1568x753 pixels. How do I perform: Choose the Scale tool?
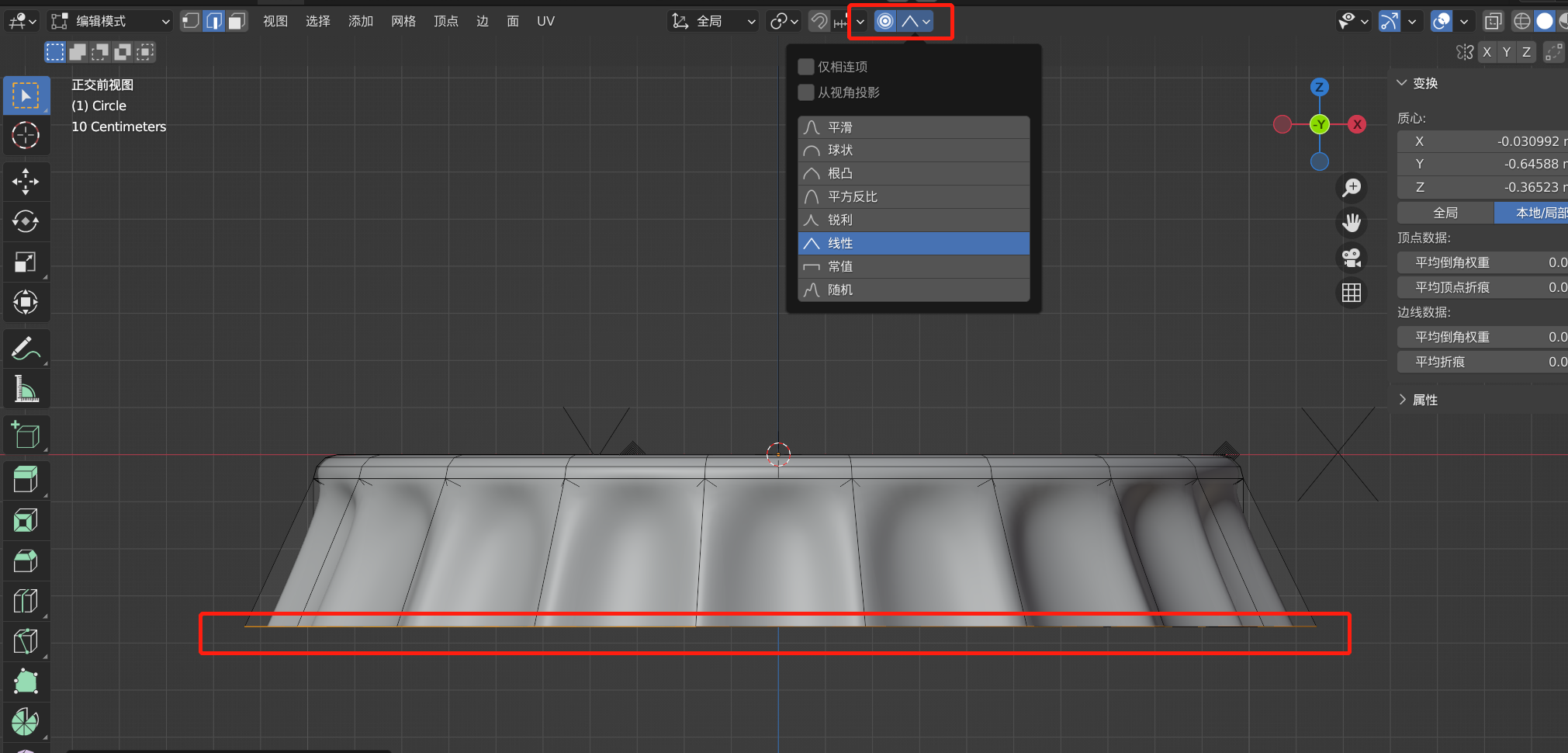pyautogui.click(x=26, y=262)
